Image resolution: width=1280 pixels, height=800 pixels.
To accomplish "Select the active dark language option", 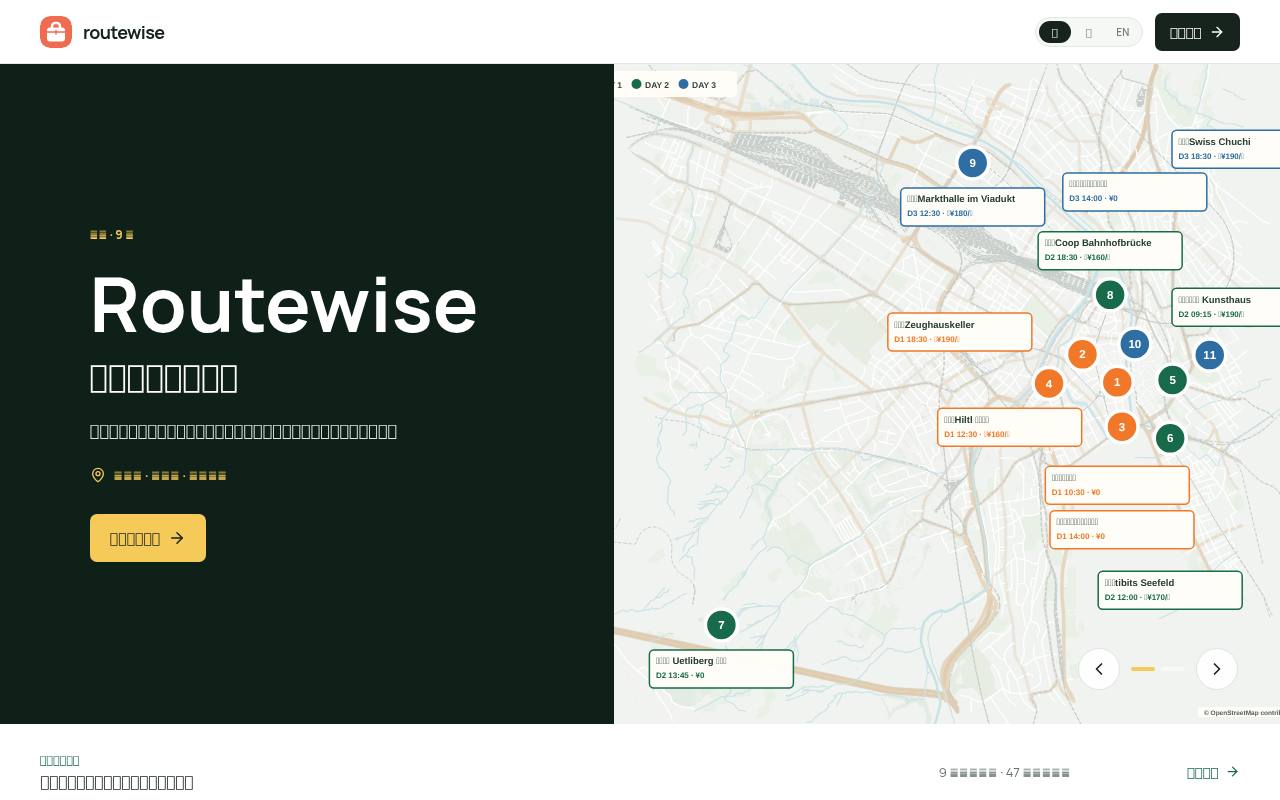I will [x=1055, y=32].
